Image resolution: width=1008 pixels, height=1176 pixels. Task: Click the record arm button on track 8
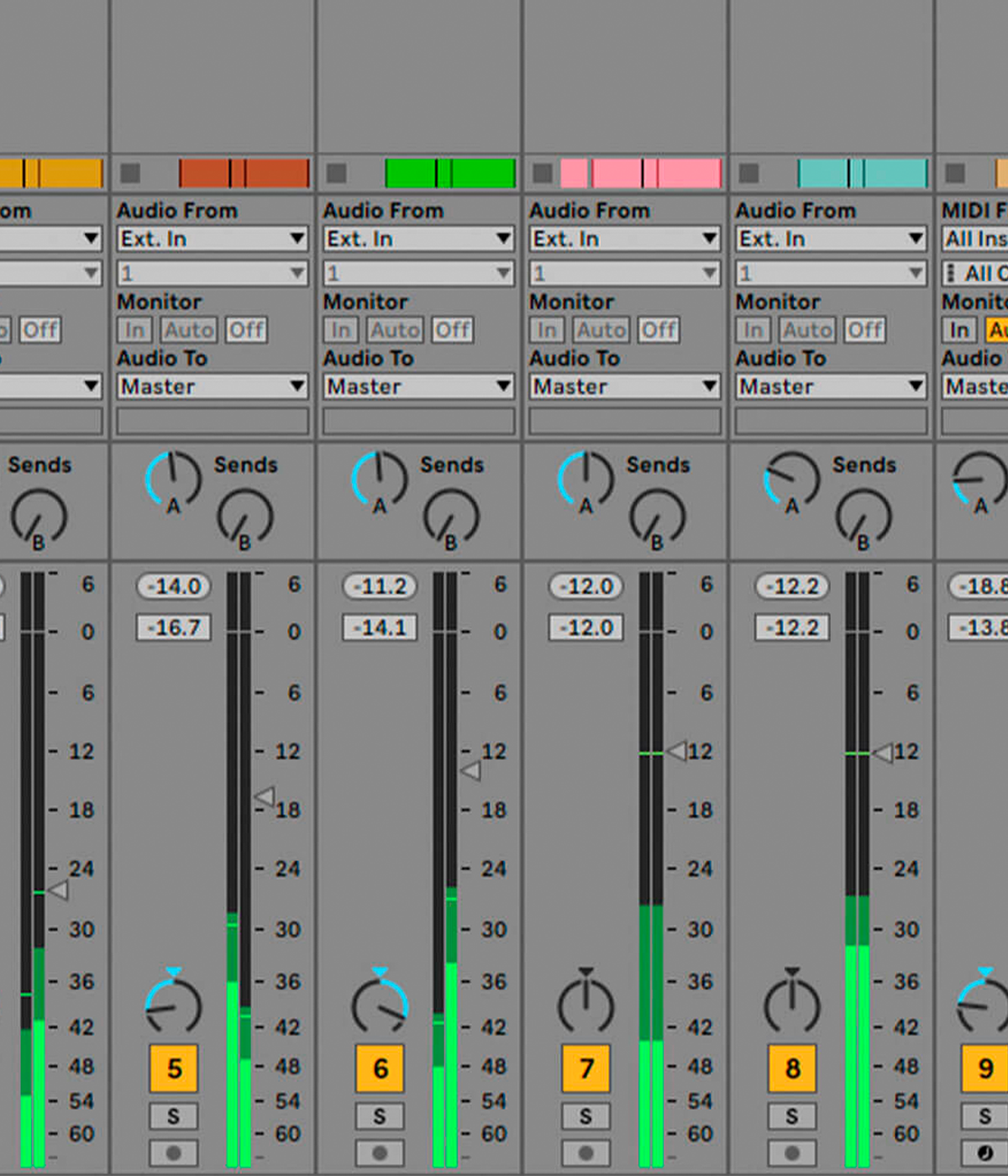(x=791, y=1152)
